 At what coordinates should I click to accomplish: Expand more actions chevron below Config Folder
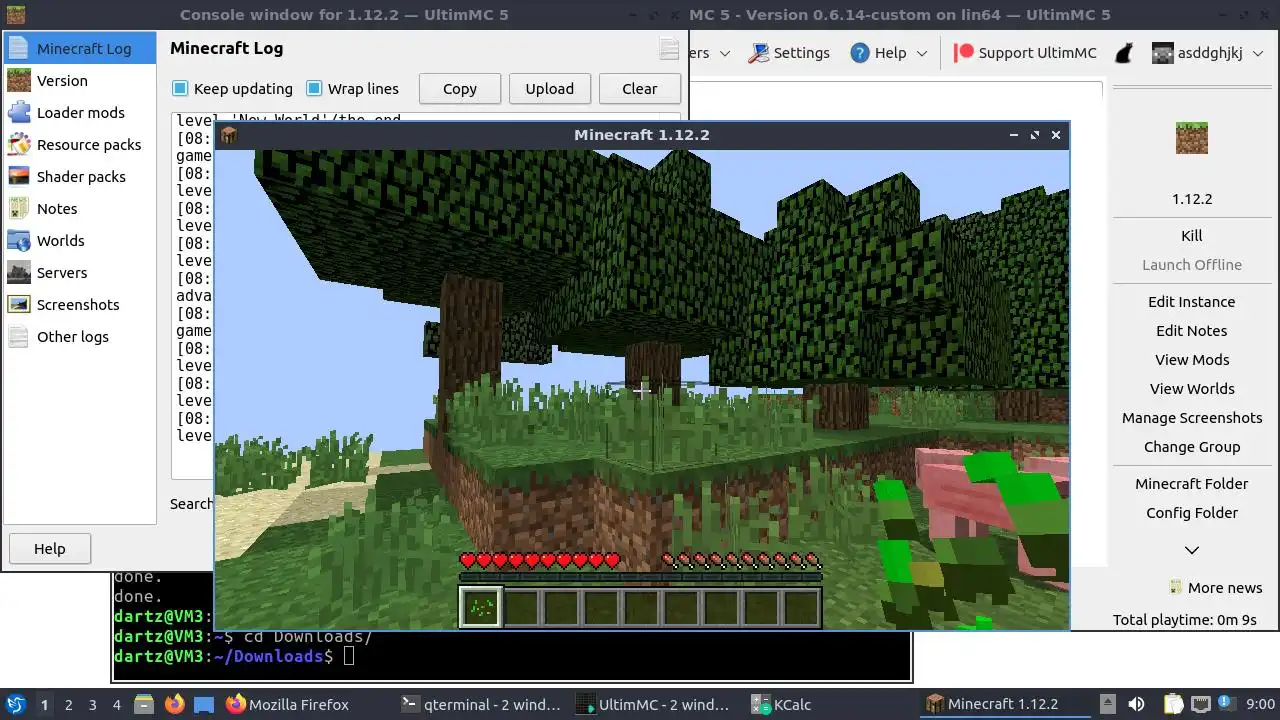(1192, 550)
